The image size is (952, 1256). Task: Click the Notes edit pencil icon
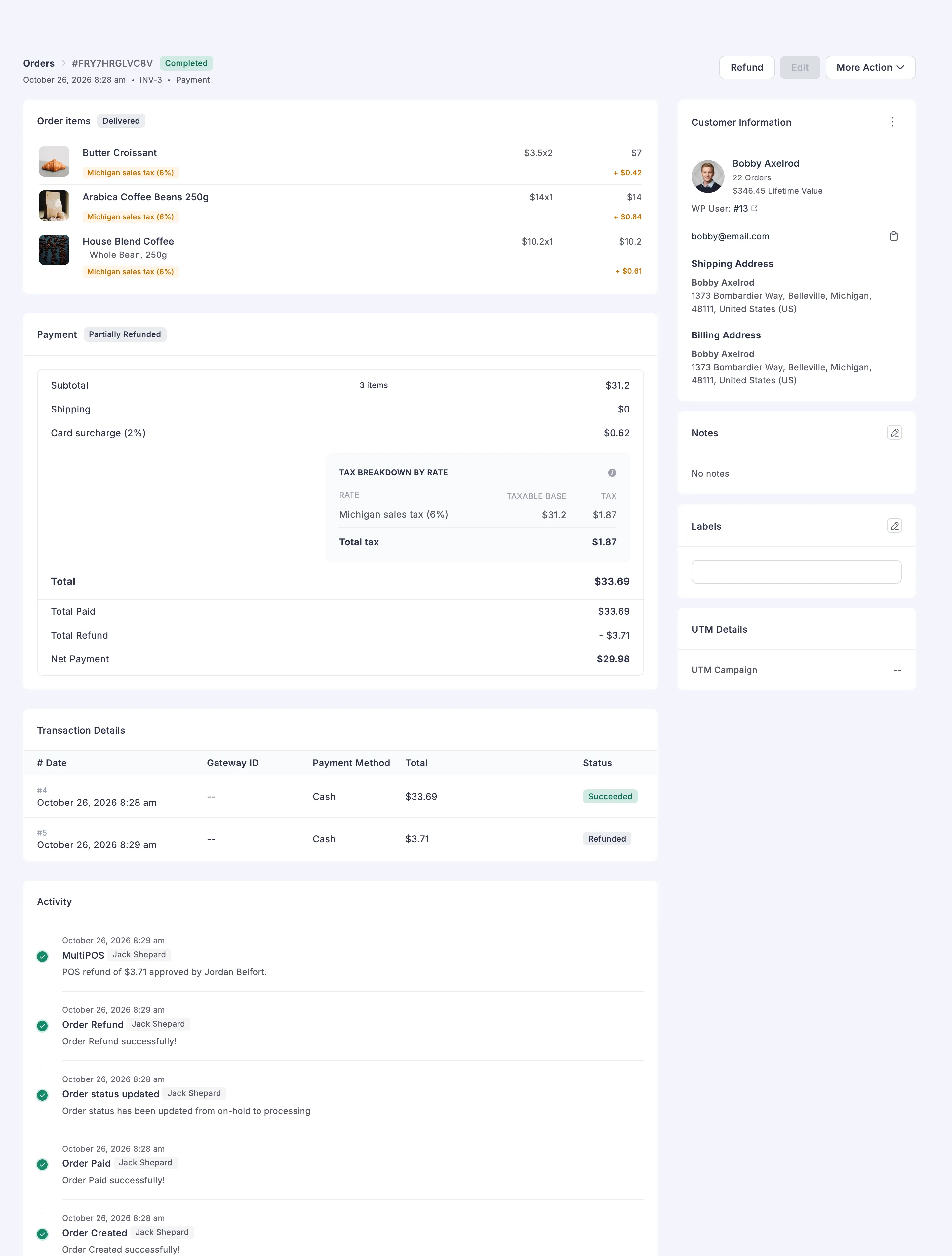pyautogui.click(x=894, y=433)
